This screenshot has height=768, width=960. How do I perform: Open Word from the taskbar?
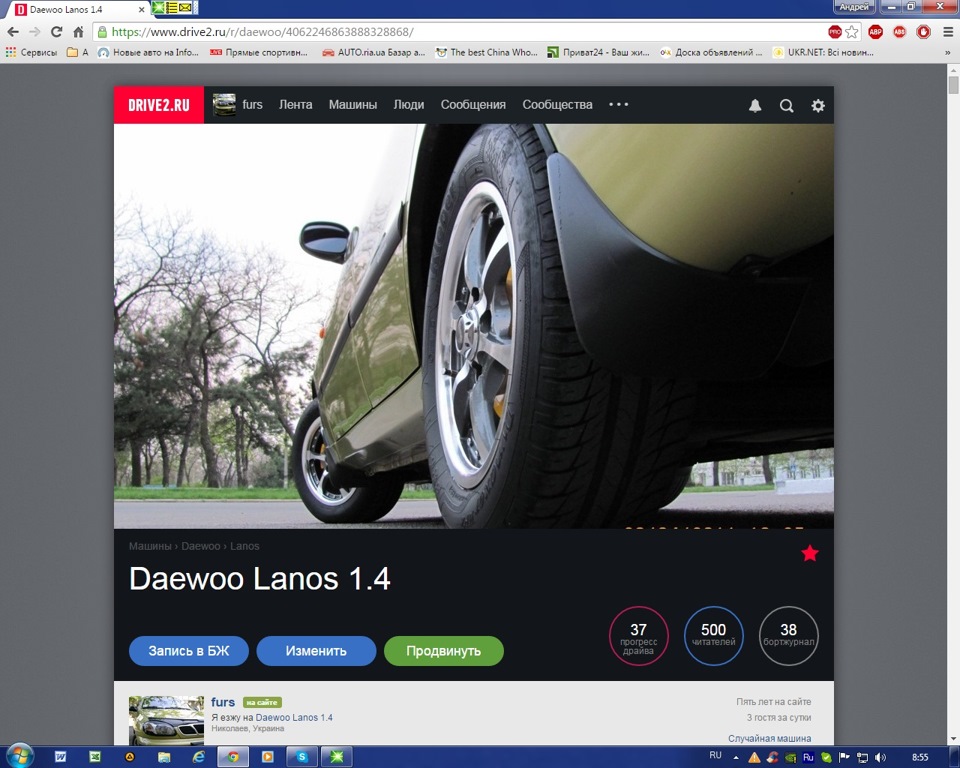pos(61,757)
